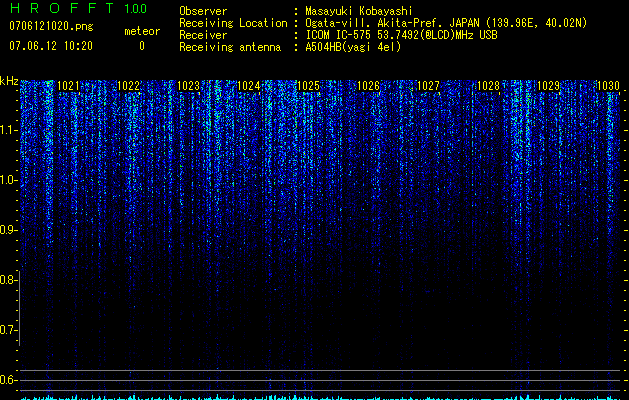This screenshot has height=400, width=629.
Task: Click the kHz axis unit label
Action: pos(9,81)
